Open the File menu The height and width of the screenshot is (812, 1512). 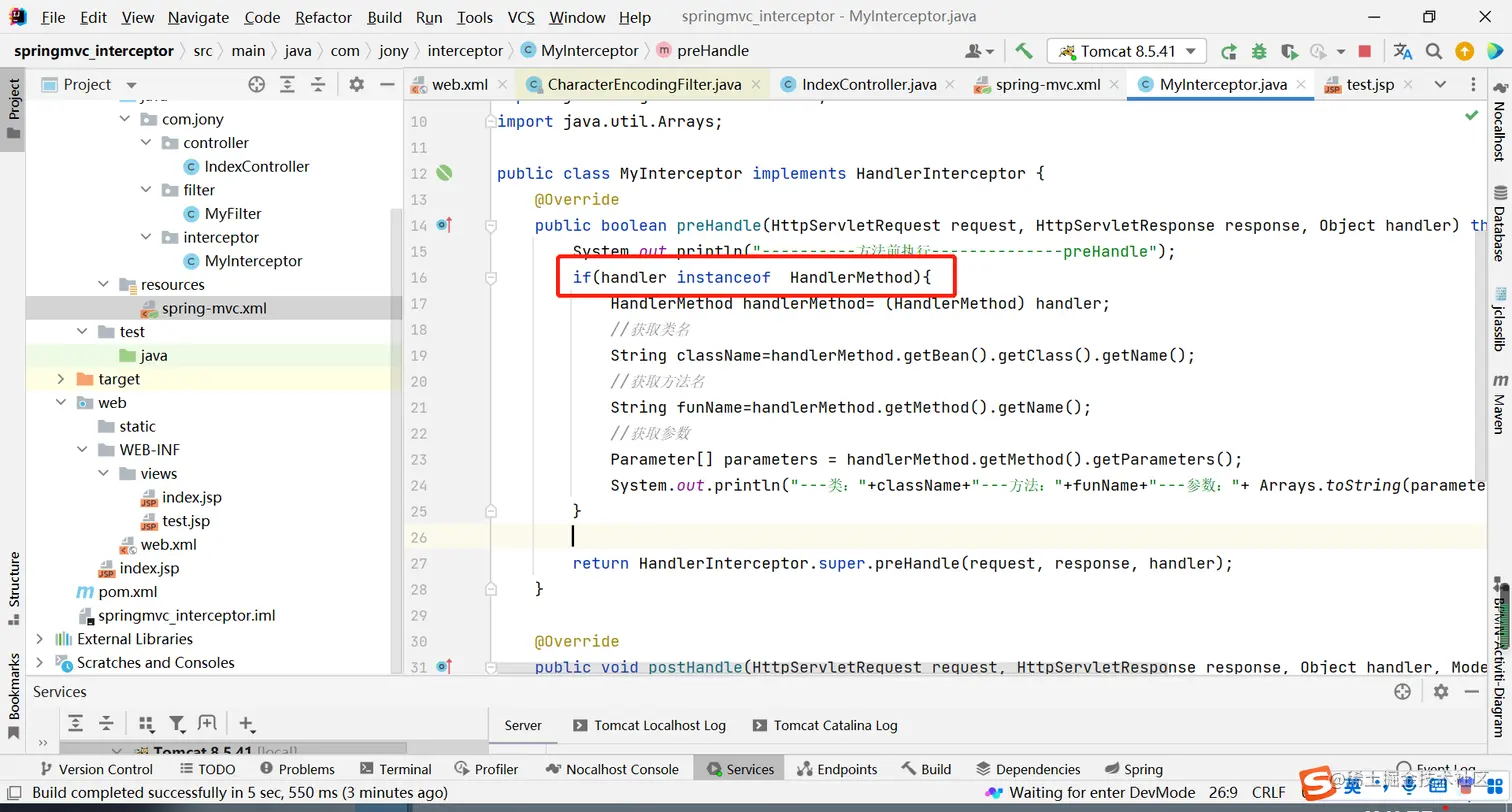tap(53, 17)
